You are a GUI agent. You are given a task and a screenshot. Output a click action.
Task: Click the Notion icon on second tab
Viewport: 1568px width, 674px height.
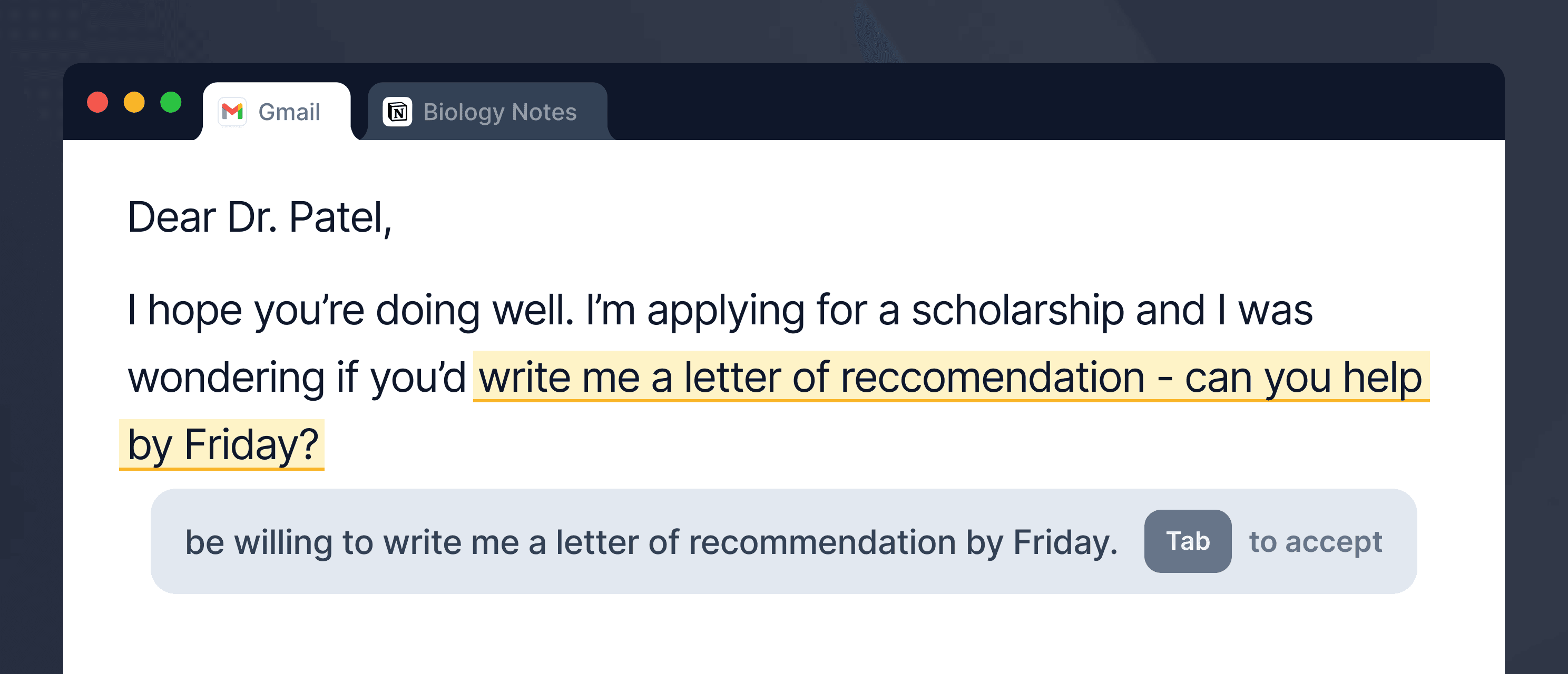(x=397, y=112)
